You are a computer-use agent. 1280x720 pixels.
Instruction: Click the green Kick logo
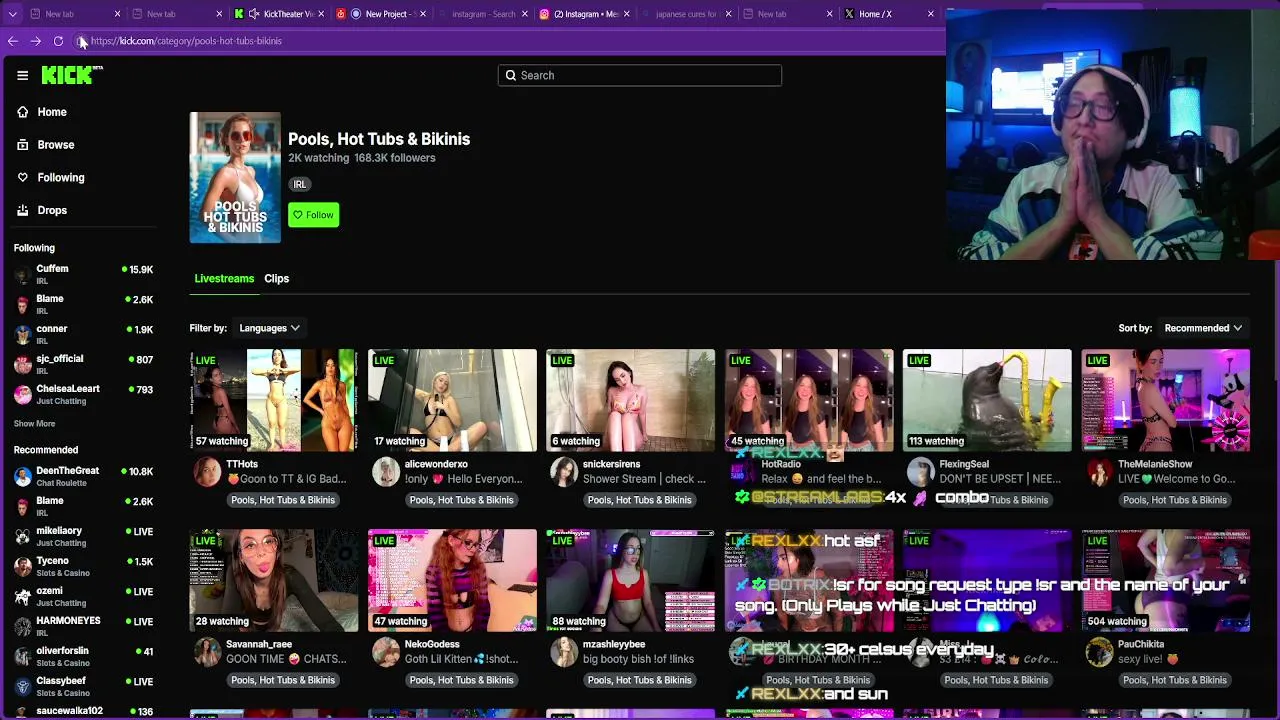click(x=71, y=75)
